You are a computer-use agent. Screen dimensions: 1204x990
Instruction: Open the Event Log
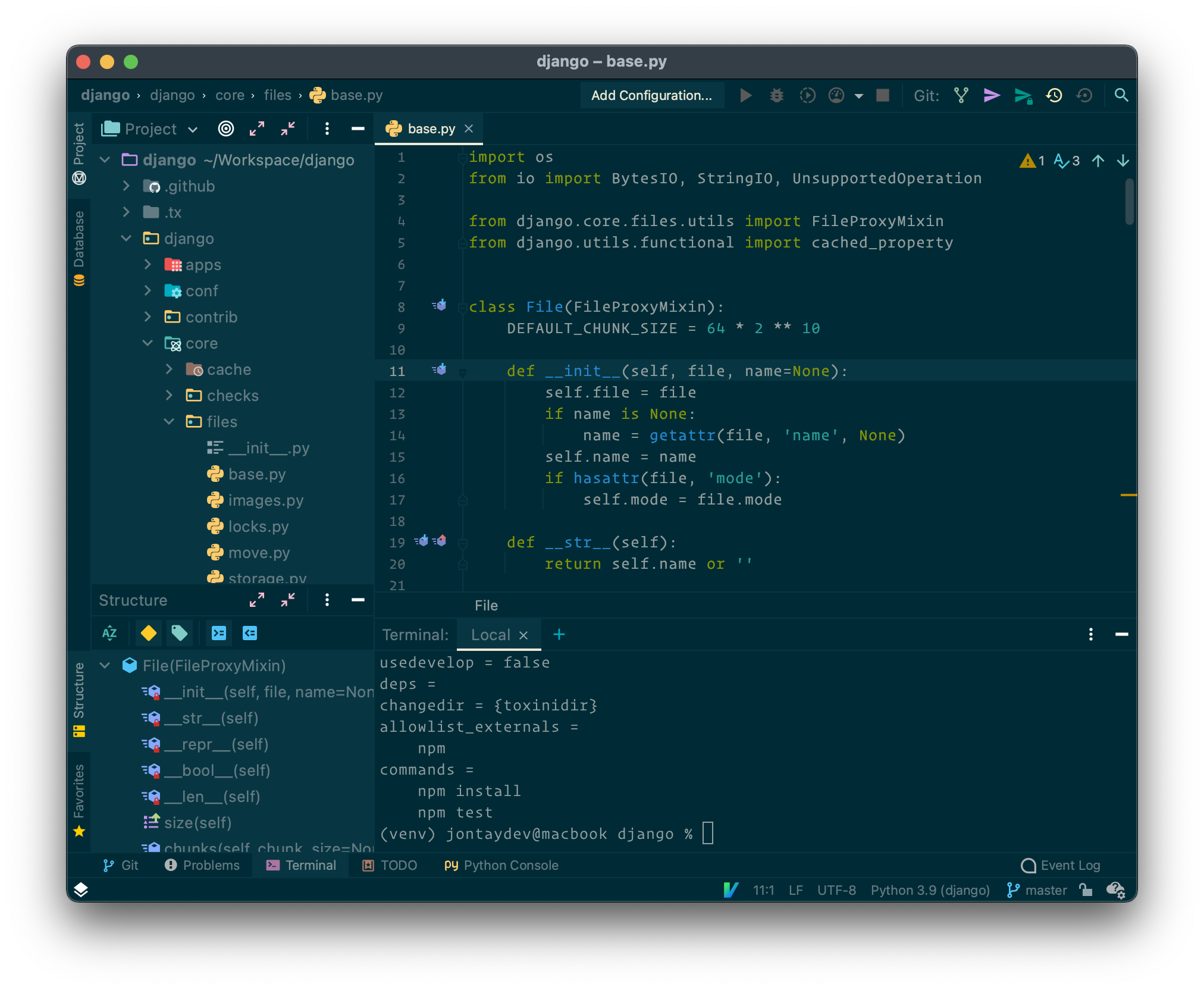coord(1061,865)
